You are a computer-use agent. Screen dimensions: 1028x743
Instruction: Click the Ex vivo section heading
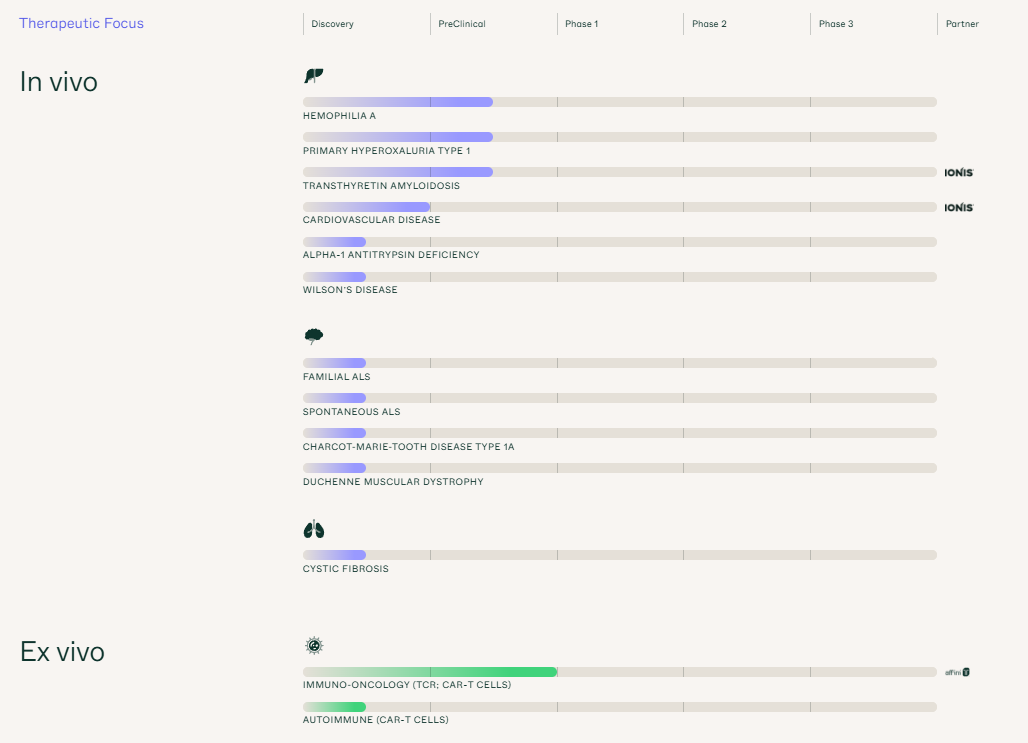click(x=62, y=652)
